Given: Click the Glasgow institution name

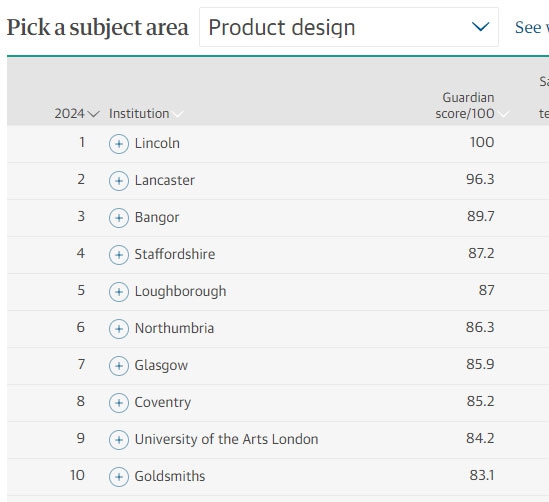Looking at the screenshot, I should point(161,365).
